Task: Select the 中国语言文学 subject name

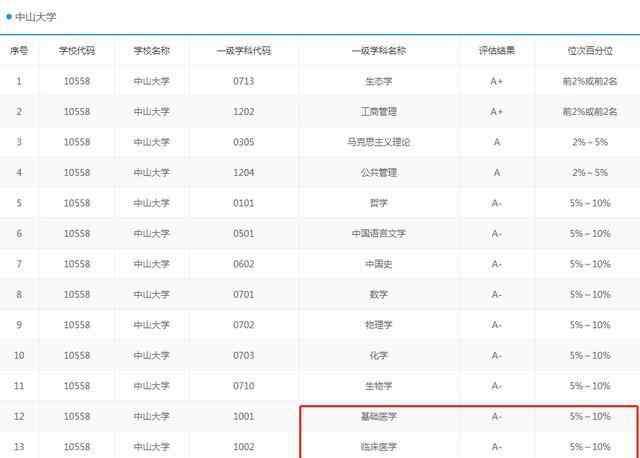Action: (x=379, y=233)
